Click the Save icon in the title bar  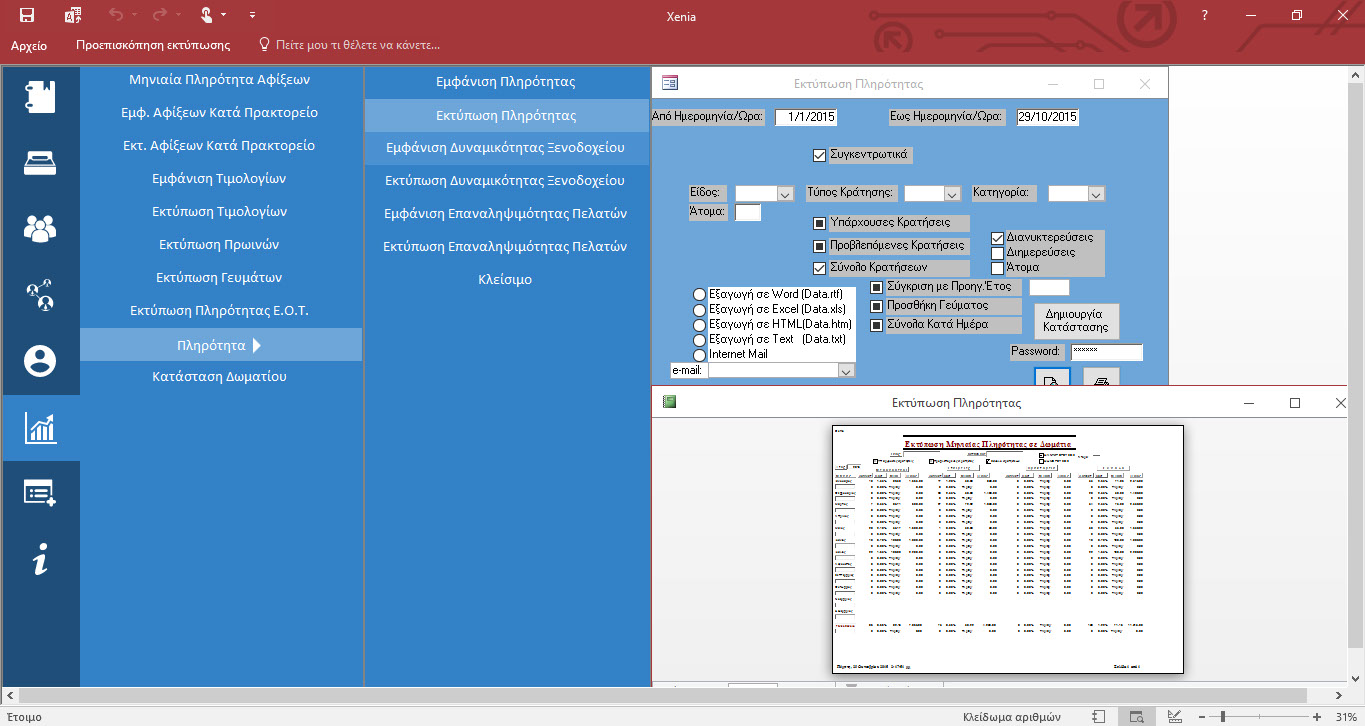tap(27, 15)
